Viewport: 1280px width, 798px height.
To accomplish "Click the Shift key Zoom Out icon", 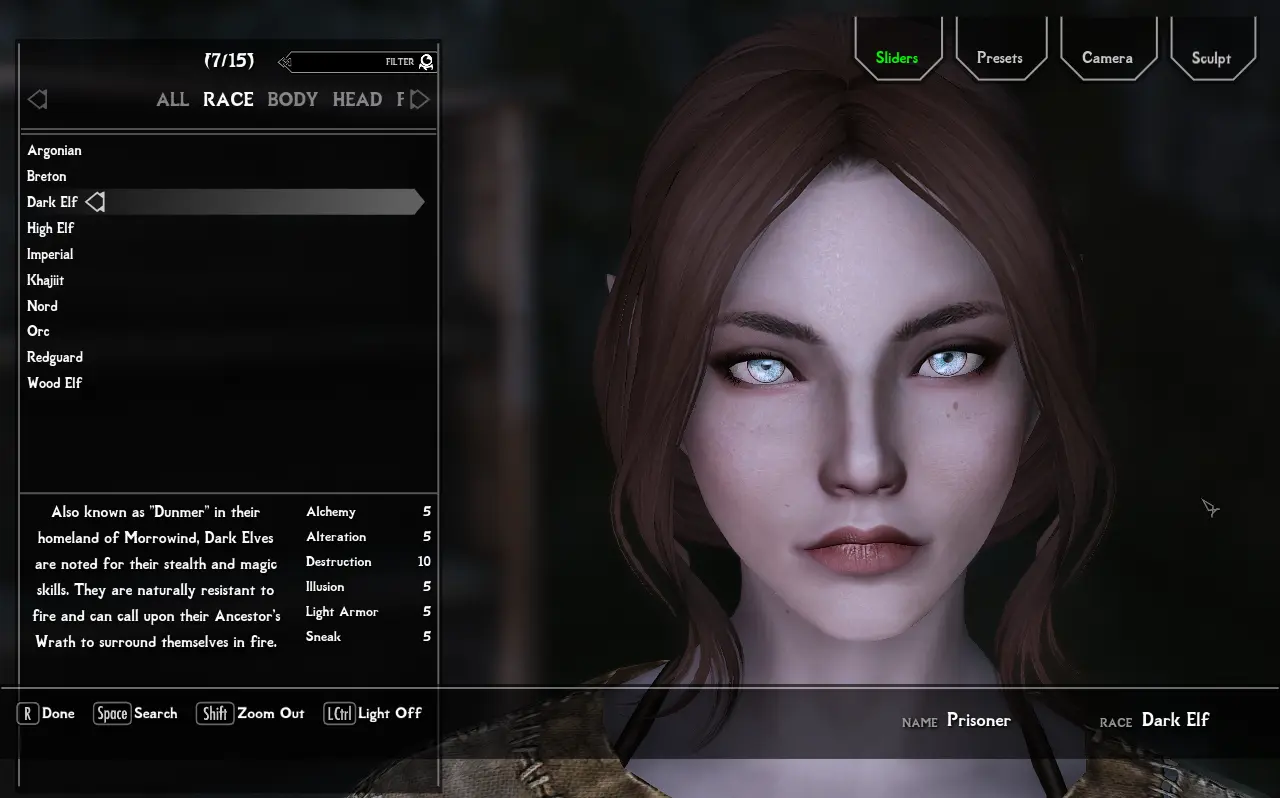I will coord(215,713).
